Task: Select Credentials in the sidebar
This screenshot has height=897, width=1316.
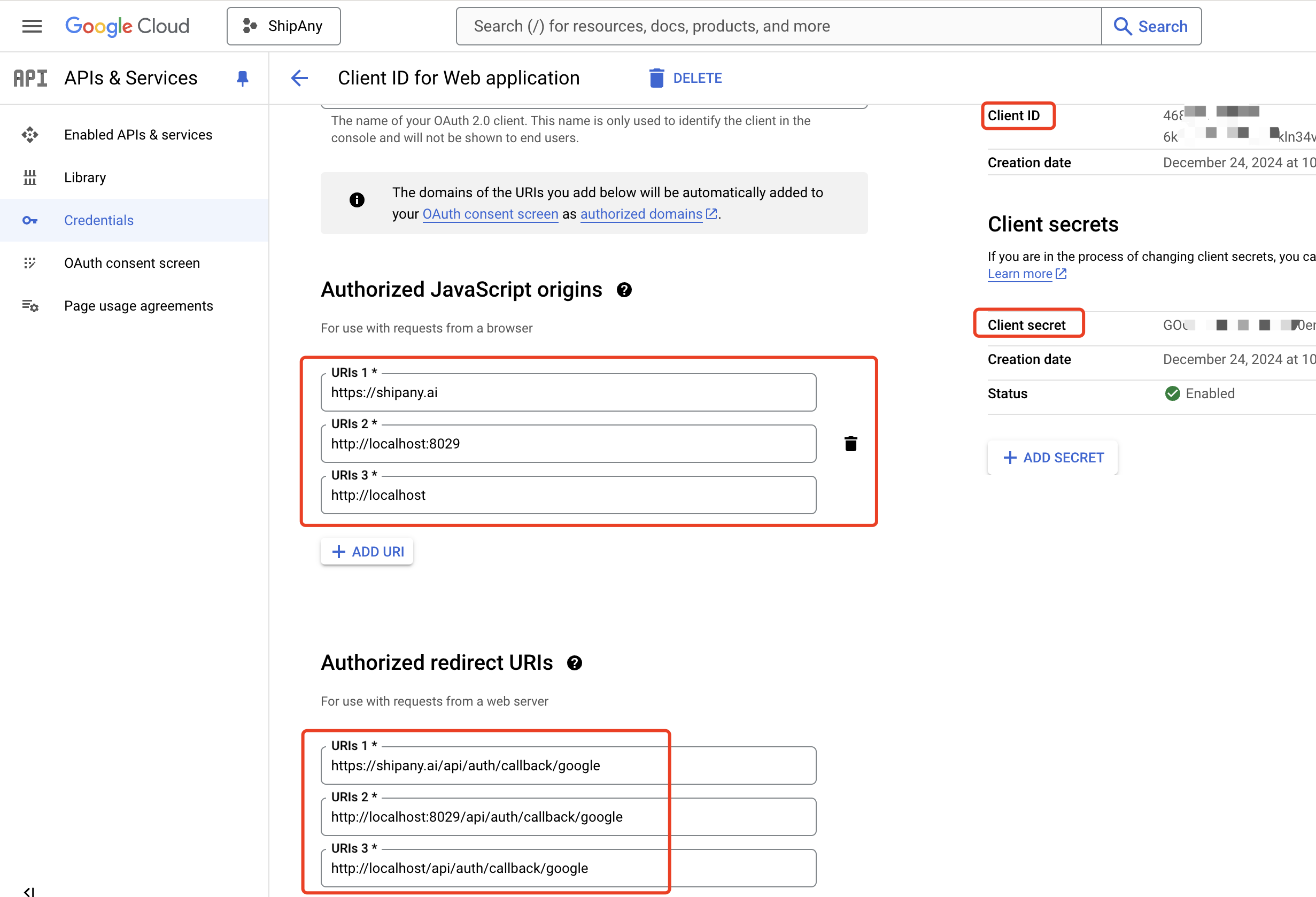Action: click(134, 220)
